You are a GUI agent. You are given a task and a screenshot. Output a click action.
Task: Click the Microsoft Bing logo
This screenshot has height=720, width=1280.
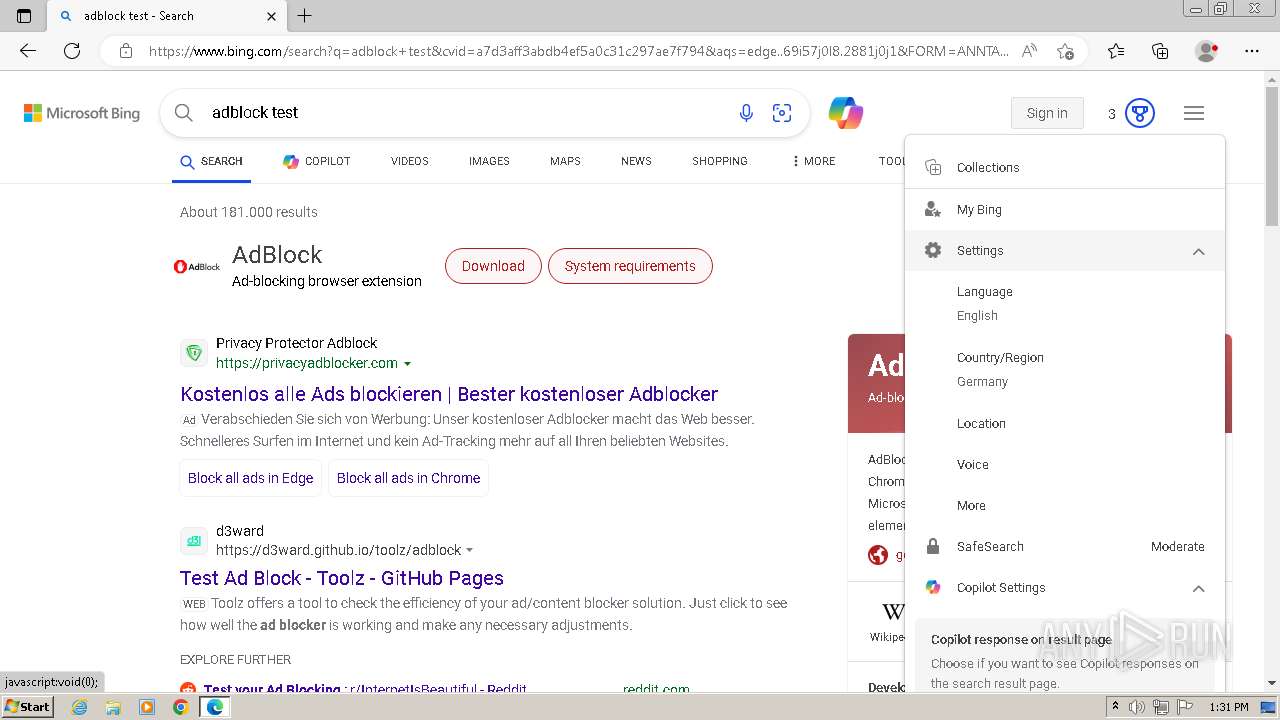82,113
